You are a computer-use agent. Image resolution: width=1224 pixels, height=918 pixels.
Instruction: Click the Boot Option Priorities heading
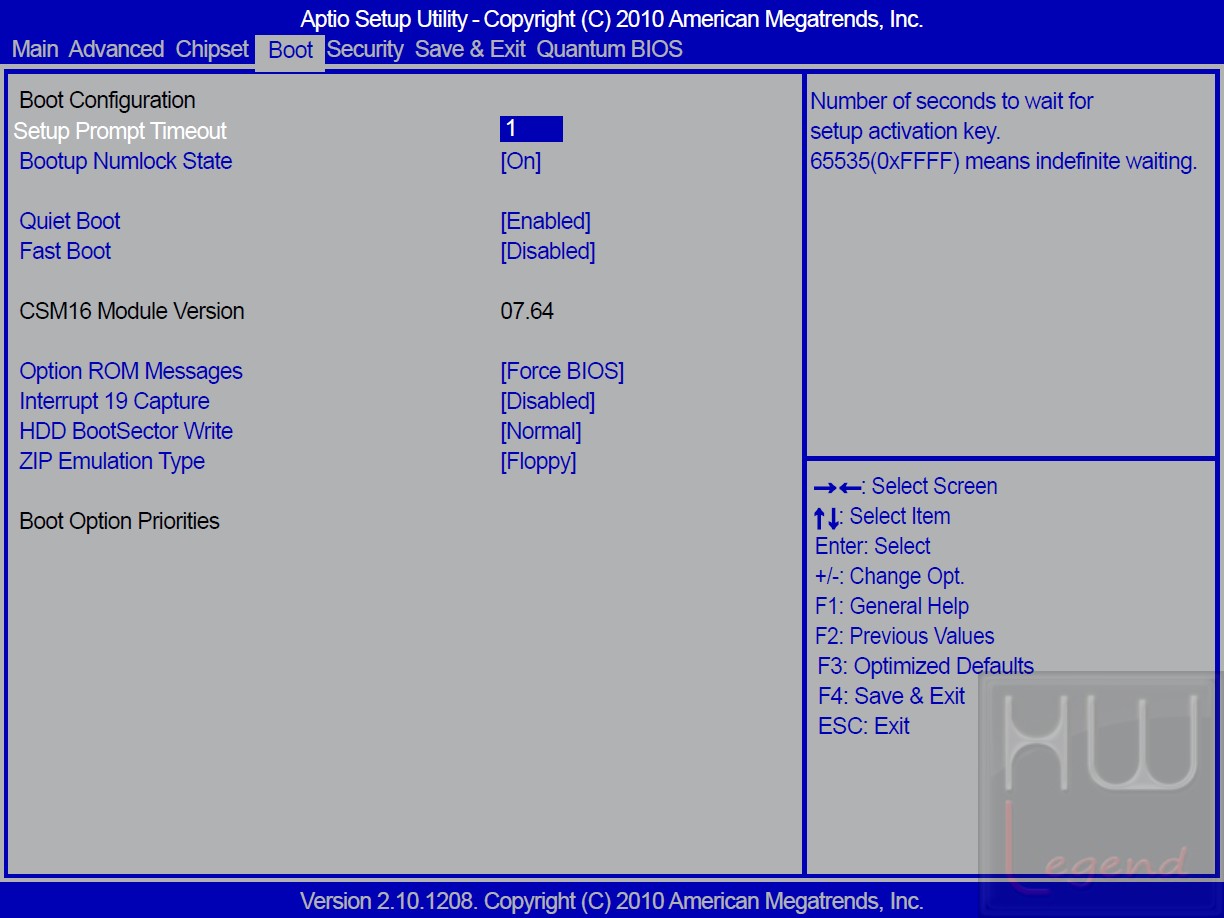click(119, 521)
